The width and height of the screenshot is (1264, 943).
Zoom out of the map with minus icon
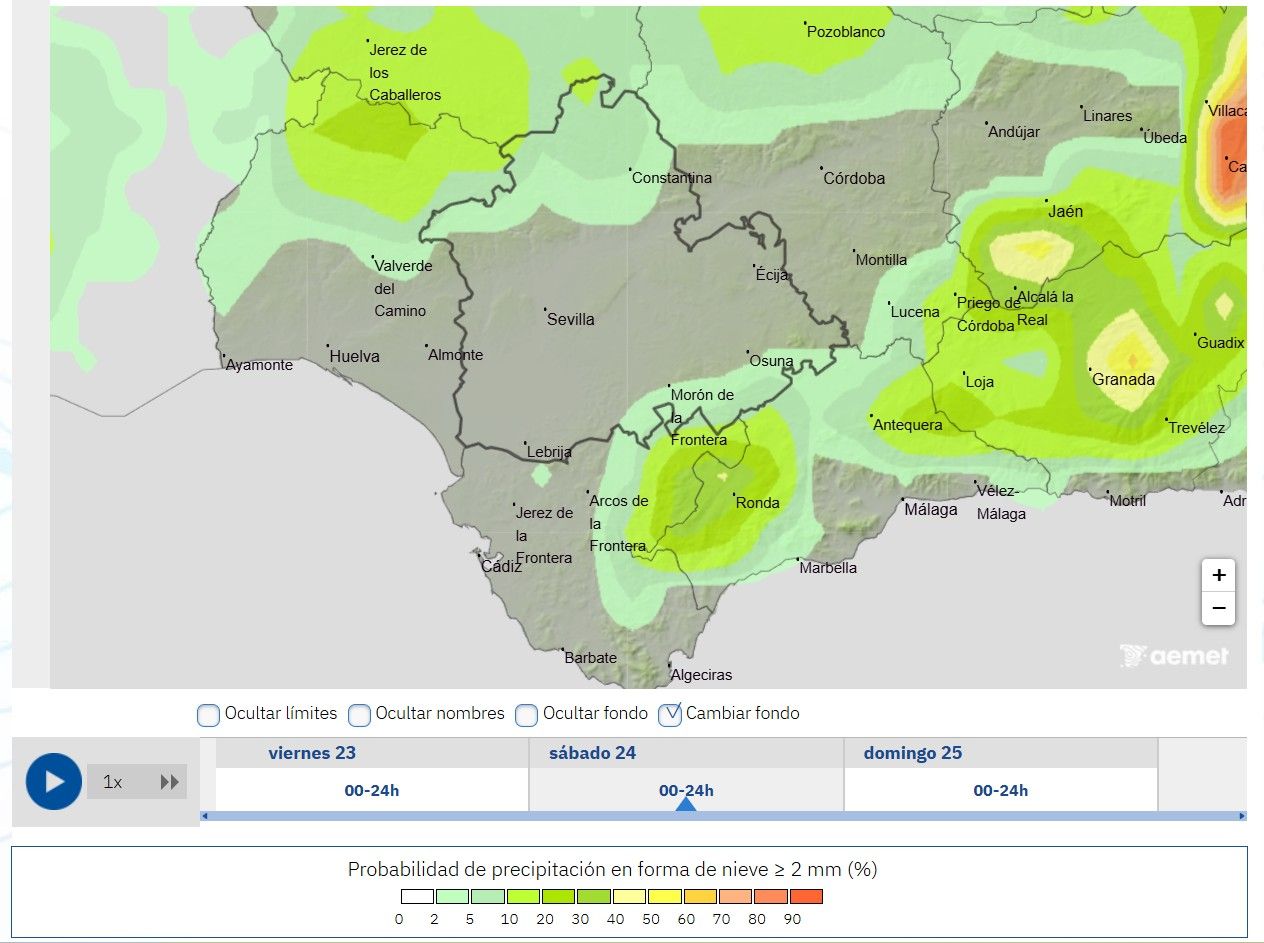1218,608
